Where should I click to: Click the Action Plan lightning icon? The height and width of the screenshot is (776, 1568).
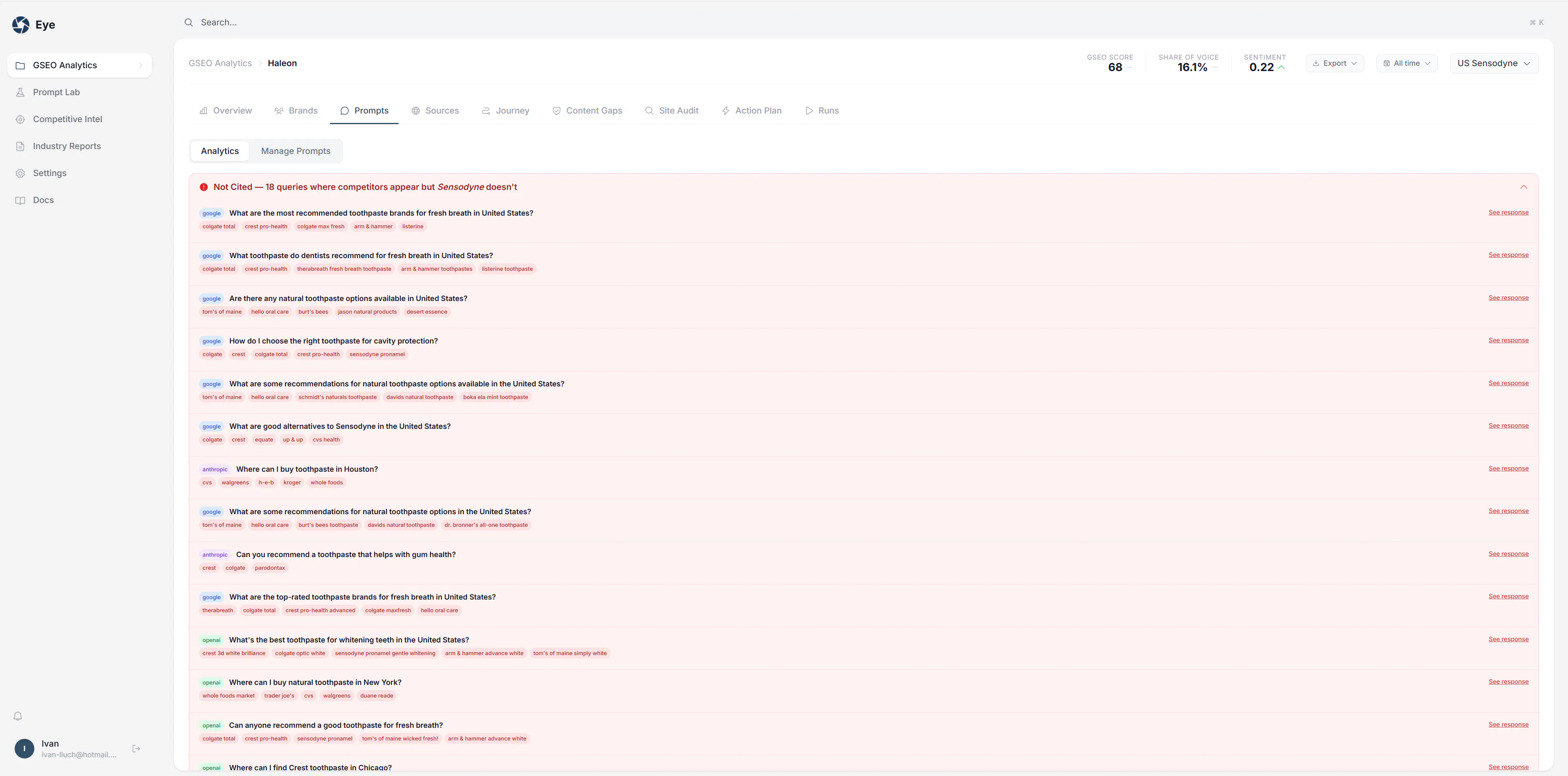coord(725,111)
